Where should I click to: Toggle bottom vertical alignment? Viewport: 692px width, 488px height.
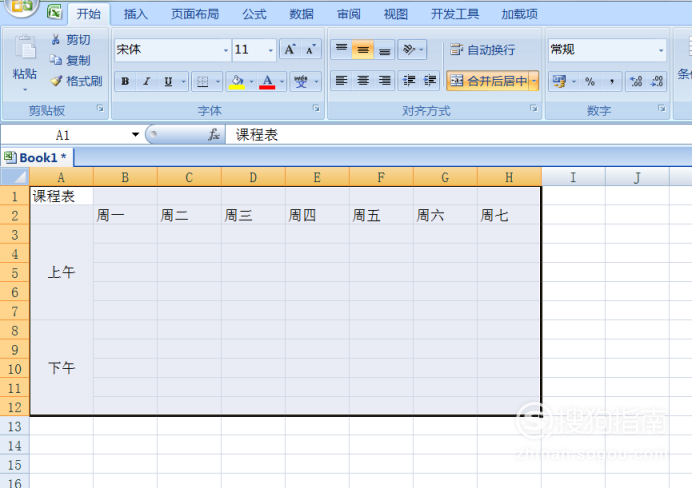pos(384,49)
